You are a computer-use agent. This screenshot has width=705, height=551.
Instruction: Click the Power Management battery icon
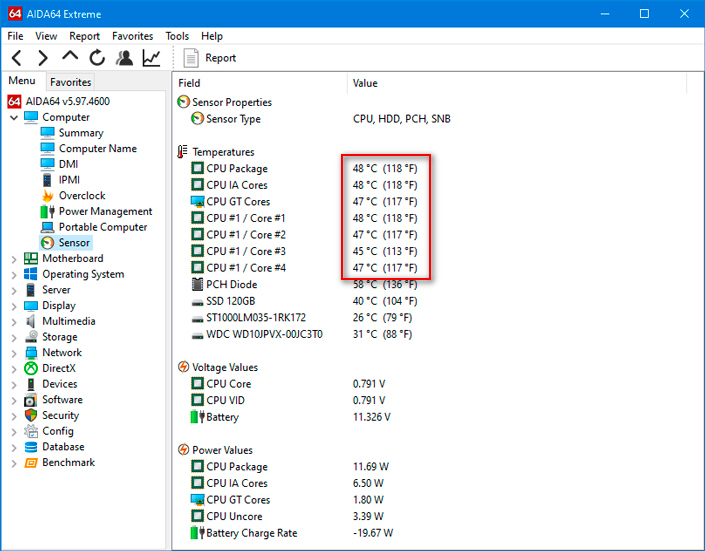click(47, 211)
